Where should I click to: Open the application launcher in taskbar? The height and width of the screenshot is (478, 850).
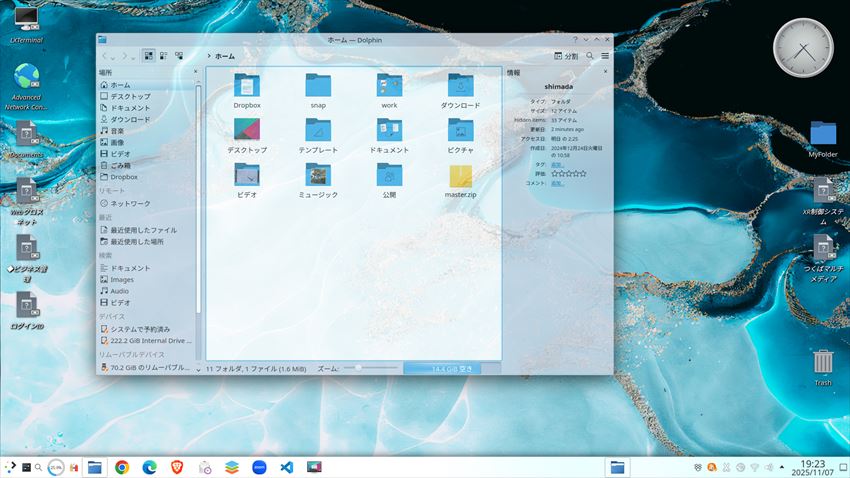(10, 467)
